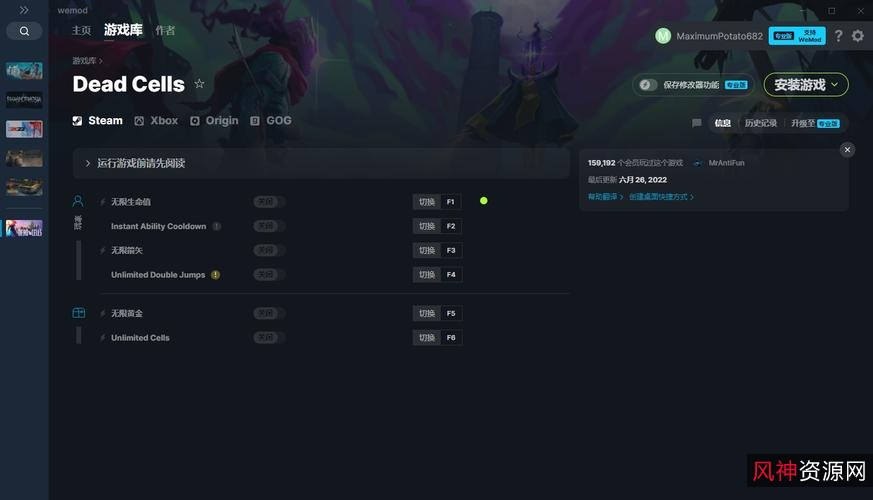The image size is (873, 500).
Task: Open the comments chat icon
Action: pos(697,123)
